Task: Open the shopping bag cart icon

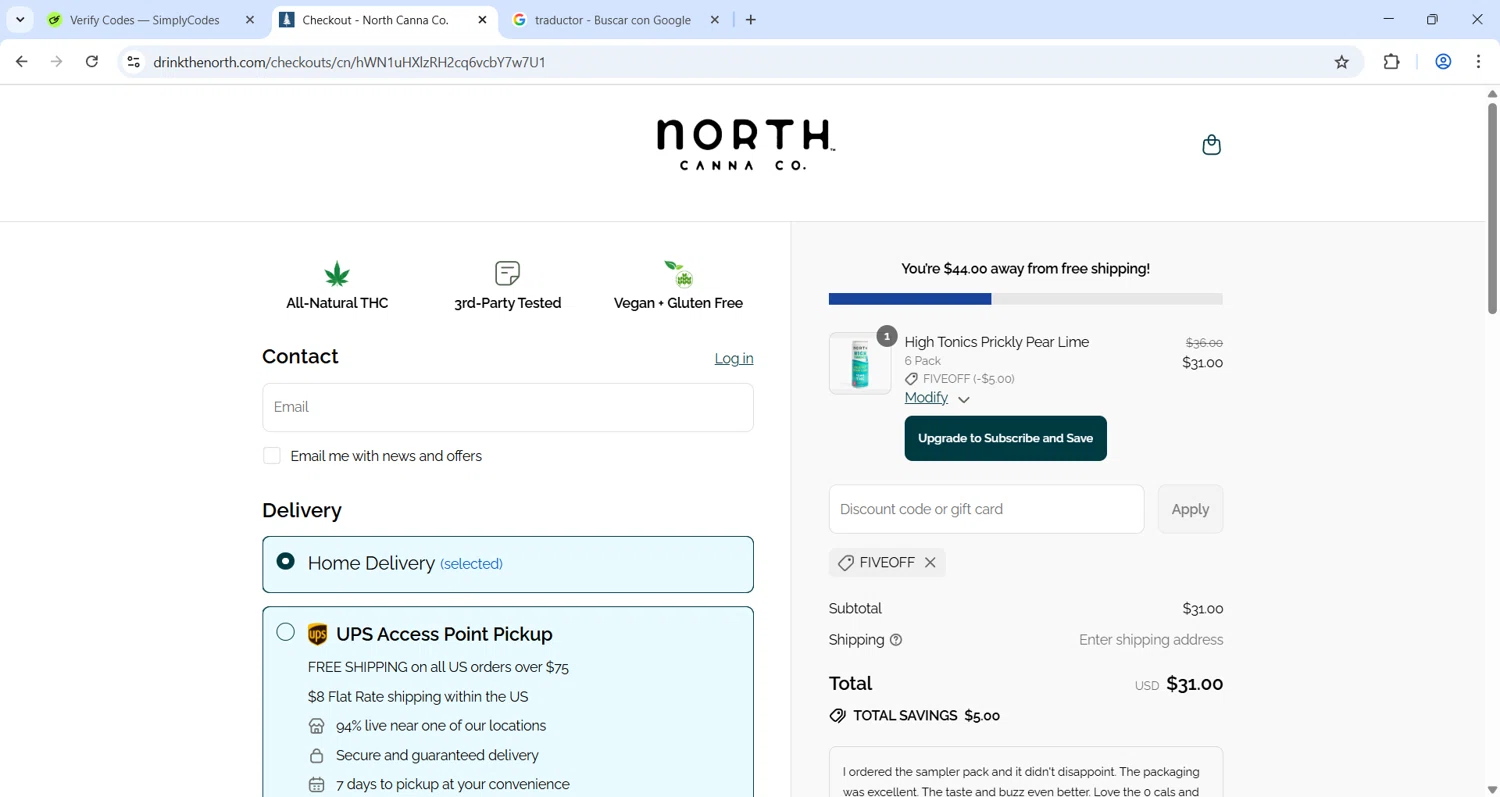Action: click(1211, 145)
